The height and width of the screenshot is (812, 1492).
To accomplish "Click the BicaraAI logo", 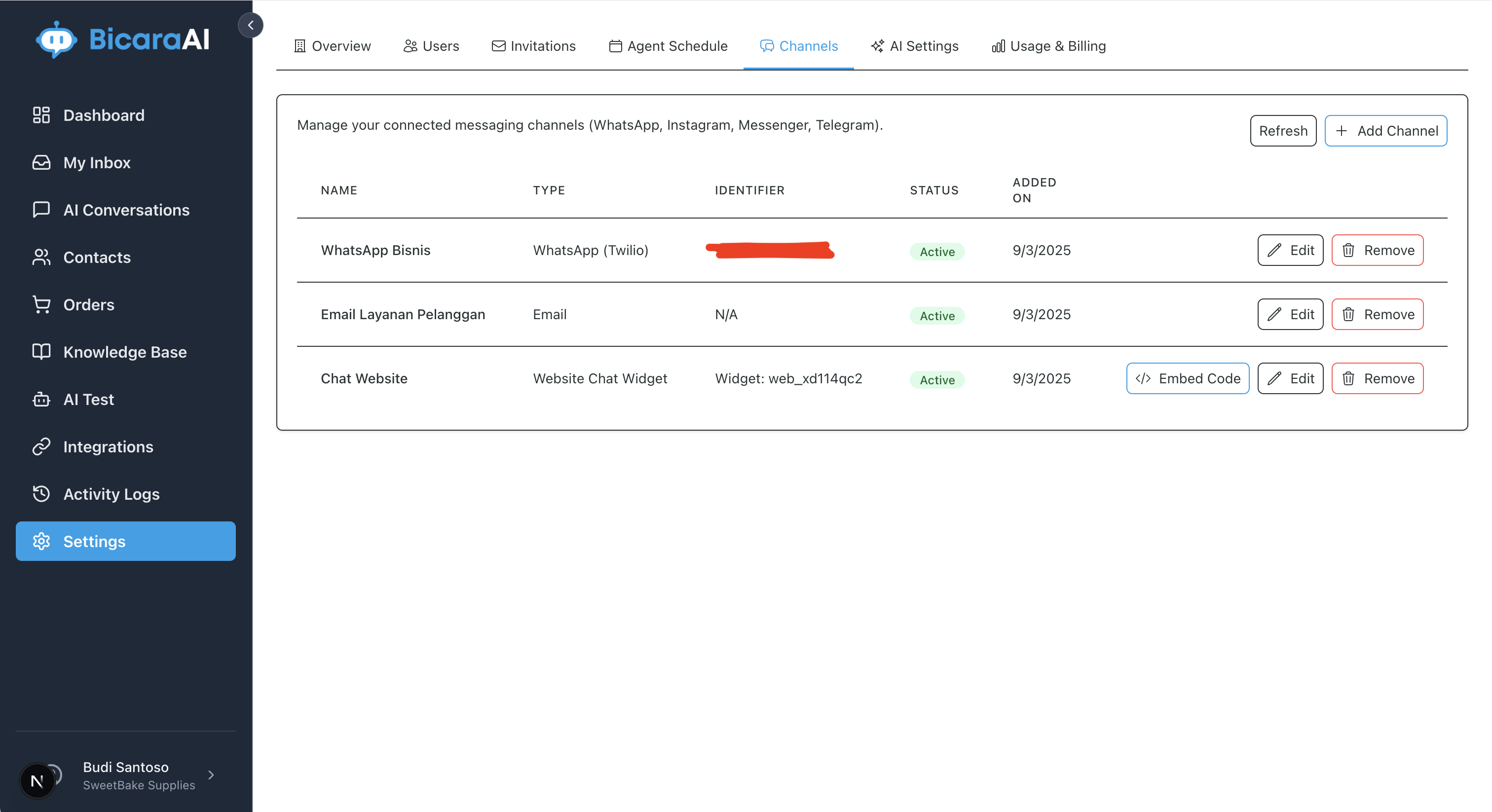I will [x=122, y=38].
